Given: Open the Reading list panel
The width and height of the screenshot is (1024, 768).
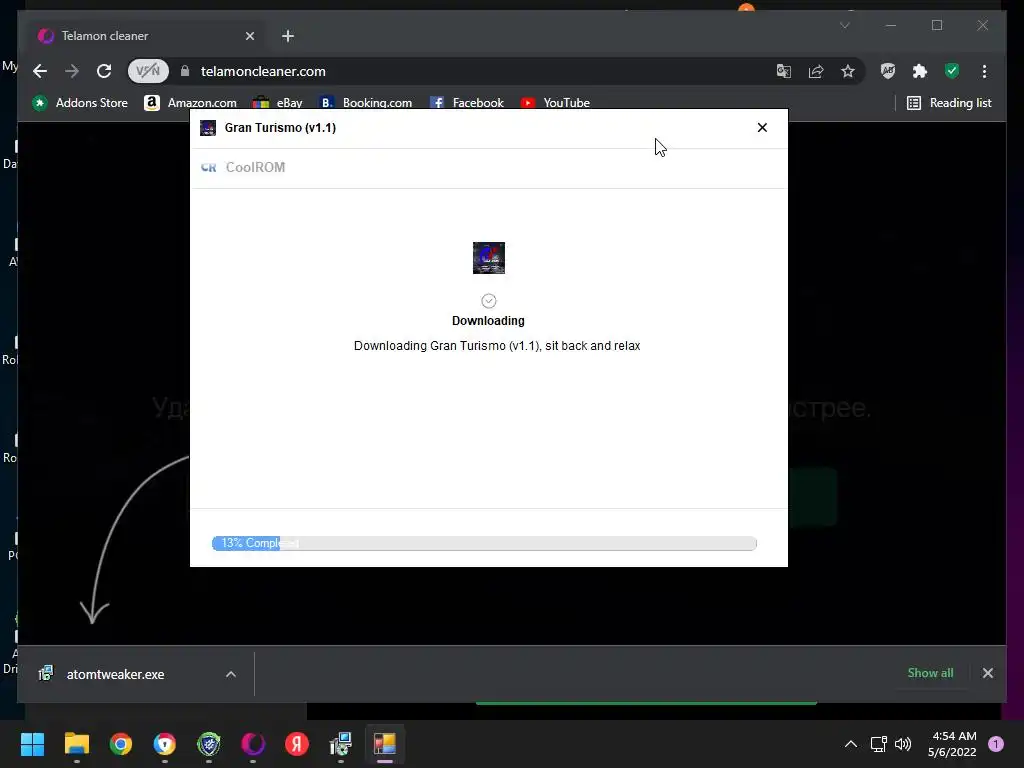Looking at the screenshot, I should pos(950,103).
